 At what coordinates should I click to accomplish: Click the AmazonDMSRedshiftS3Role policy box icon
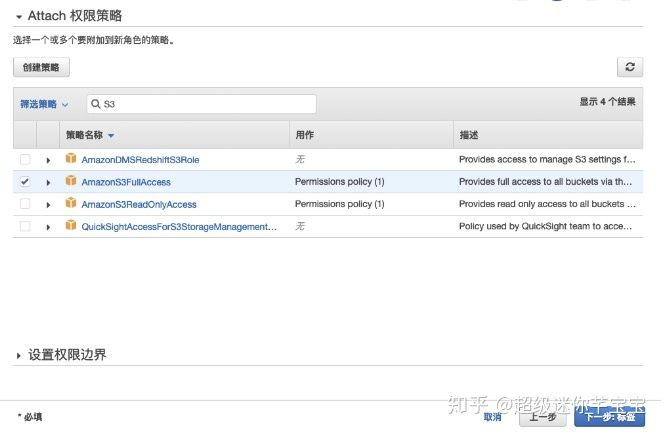[x=71, y=158]
